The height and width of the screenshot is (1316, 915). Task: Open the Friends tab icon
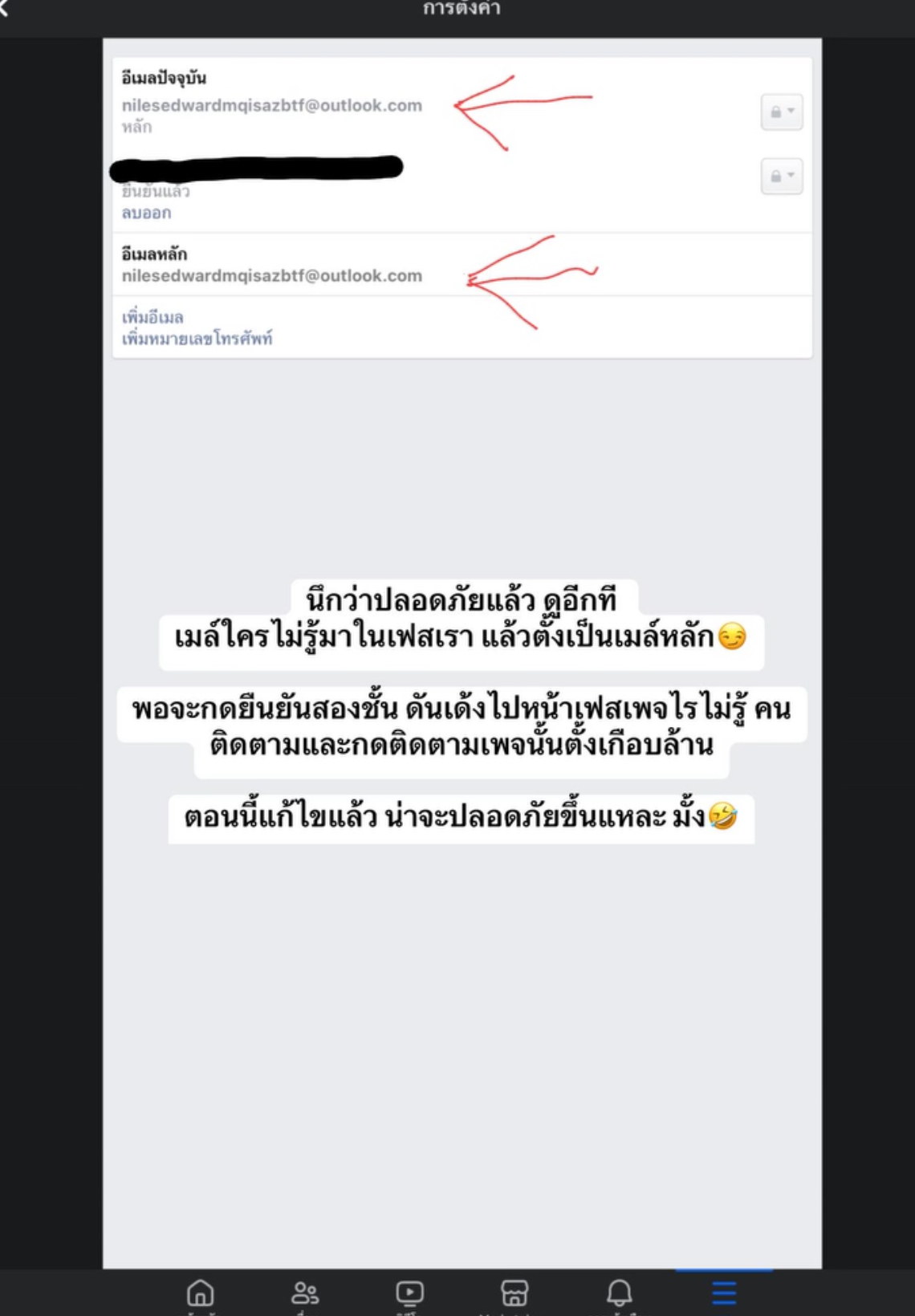pos(305,1293)
